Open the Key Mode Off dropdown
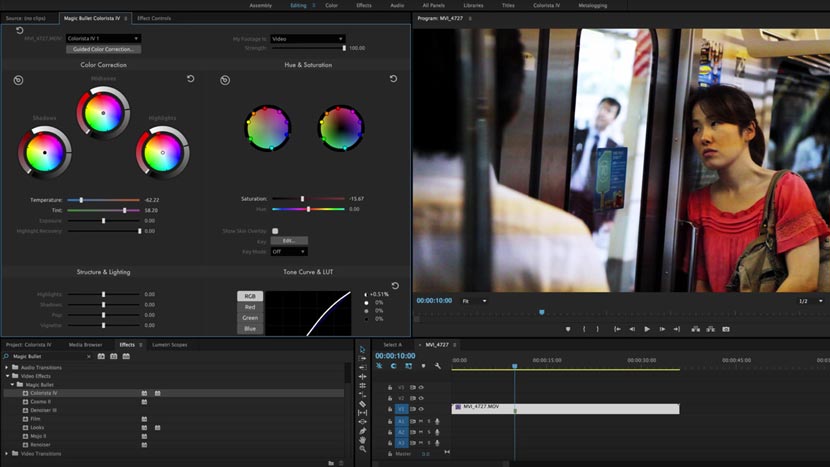830x467 pixels. tap(289, 252)
